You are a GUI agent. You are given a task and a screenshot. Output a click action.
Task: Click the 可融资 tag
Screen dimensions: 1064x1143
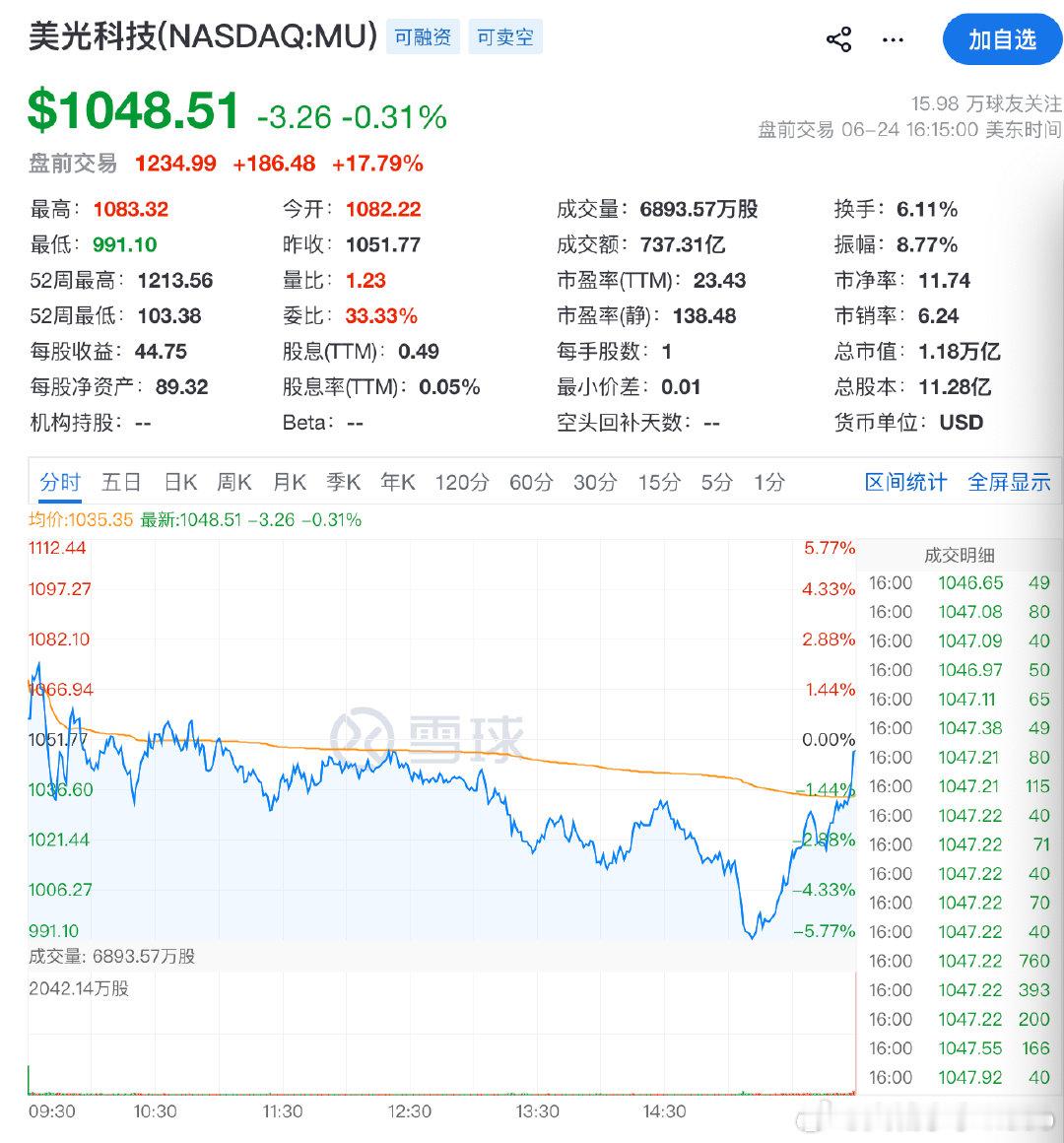pos(423,37)
